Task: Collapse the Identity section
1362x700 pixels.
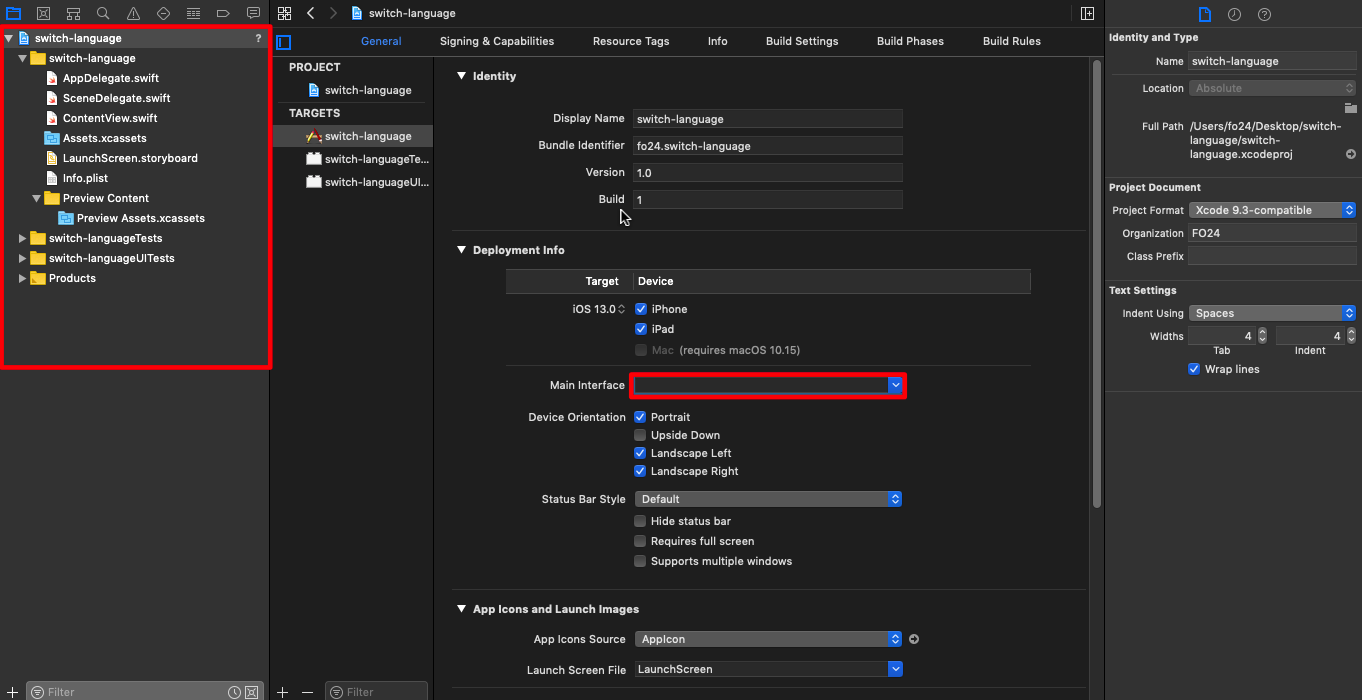Action: pyautogui.click(x=461, y=76)
